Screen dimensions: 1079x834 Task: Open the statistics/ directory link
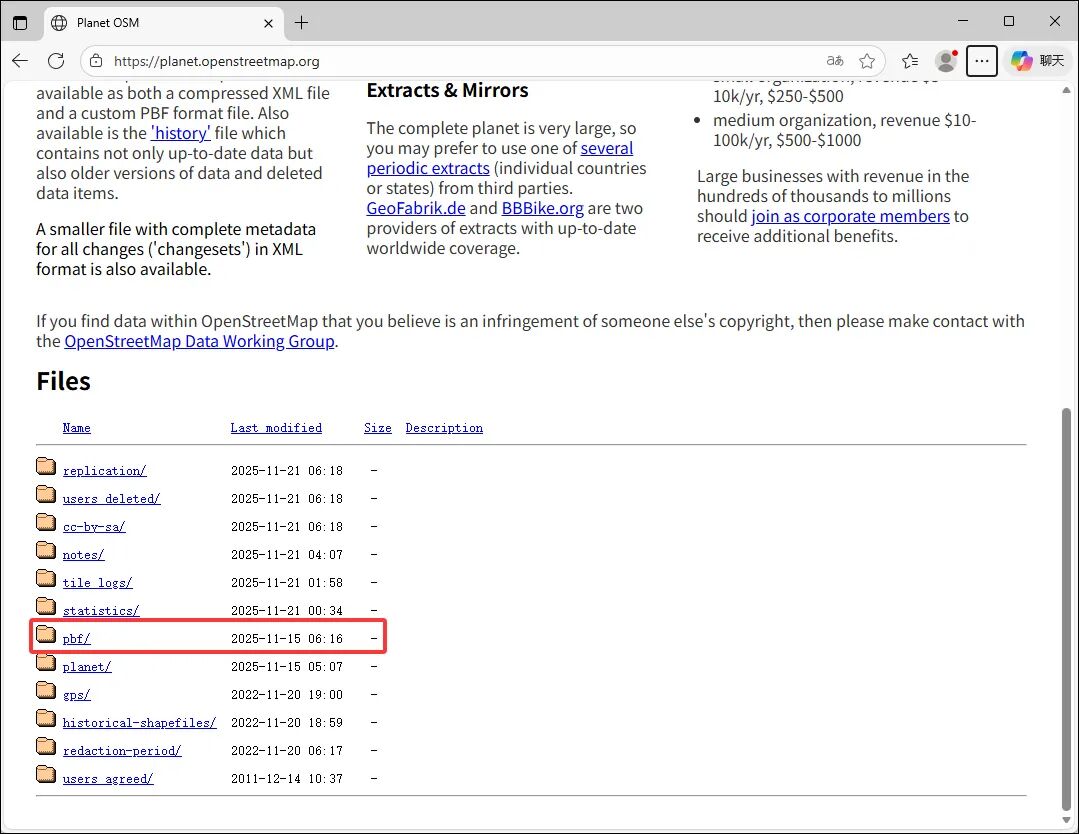[x=101, y=611]
